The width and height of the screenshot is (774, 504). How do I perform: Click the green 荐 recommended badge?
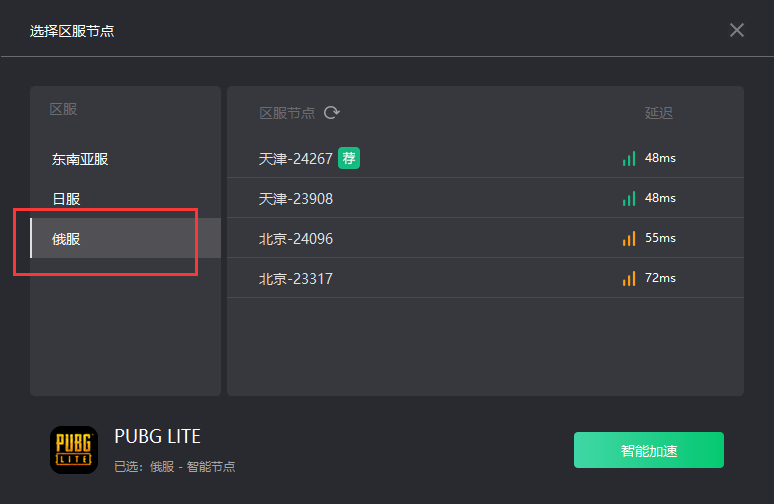tap(348, 158)
